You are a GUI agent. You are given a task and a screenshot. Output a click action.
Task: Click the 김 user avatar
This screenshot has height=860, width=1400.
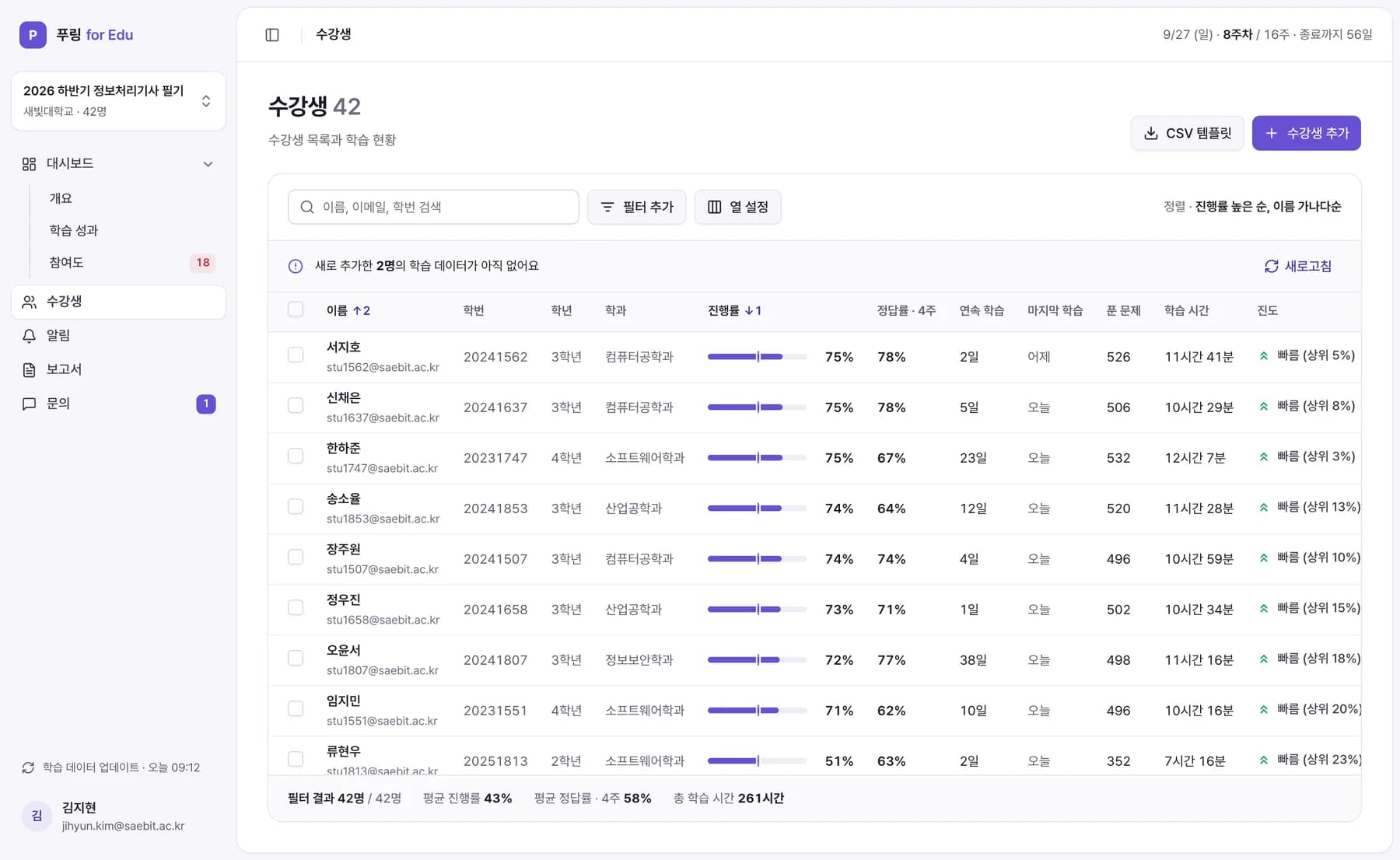pos(37,816)
